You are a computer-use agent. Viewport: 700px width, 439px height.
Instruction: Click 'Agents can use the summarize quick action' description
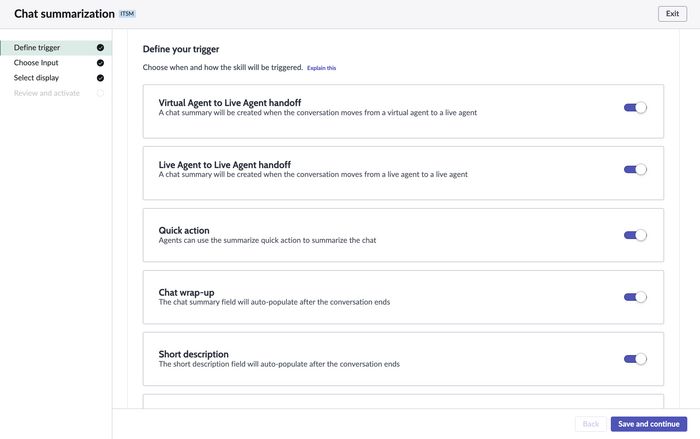click(x=267, y=240)
